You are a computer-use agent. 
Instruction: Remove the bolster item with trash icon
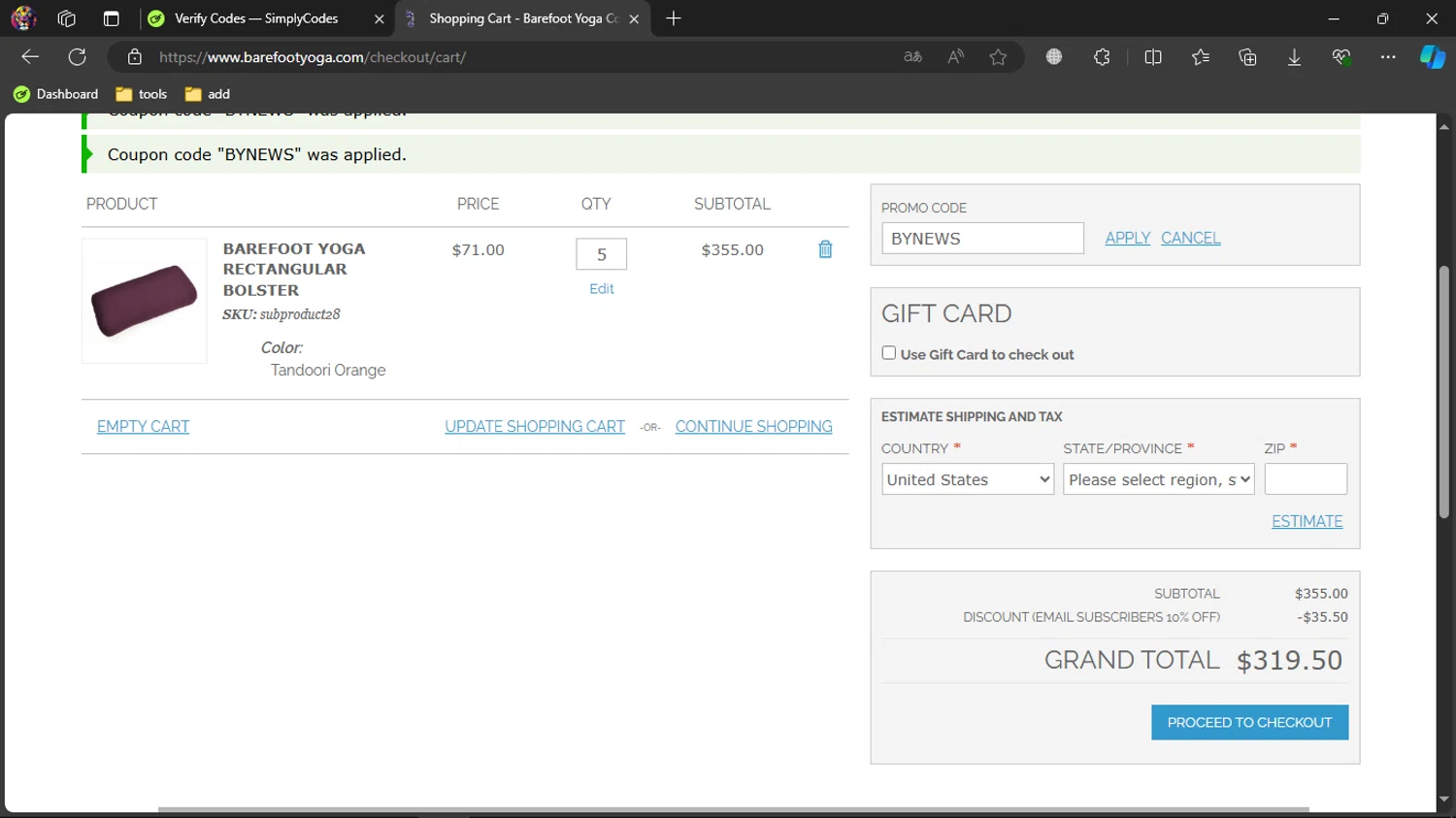point(825,249)
